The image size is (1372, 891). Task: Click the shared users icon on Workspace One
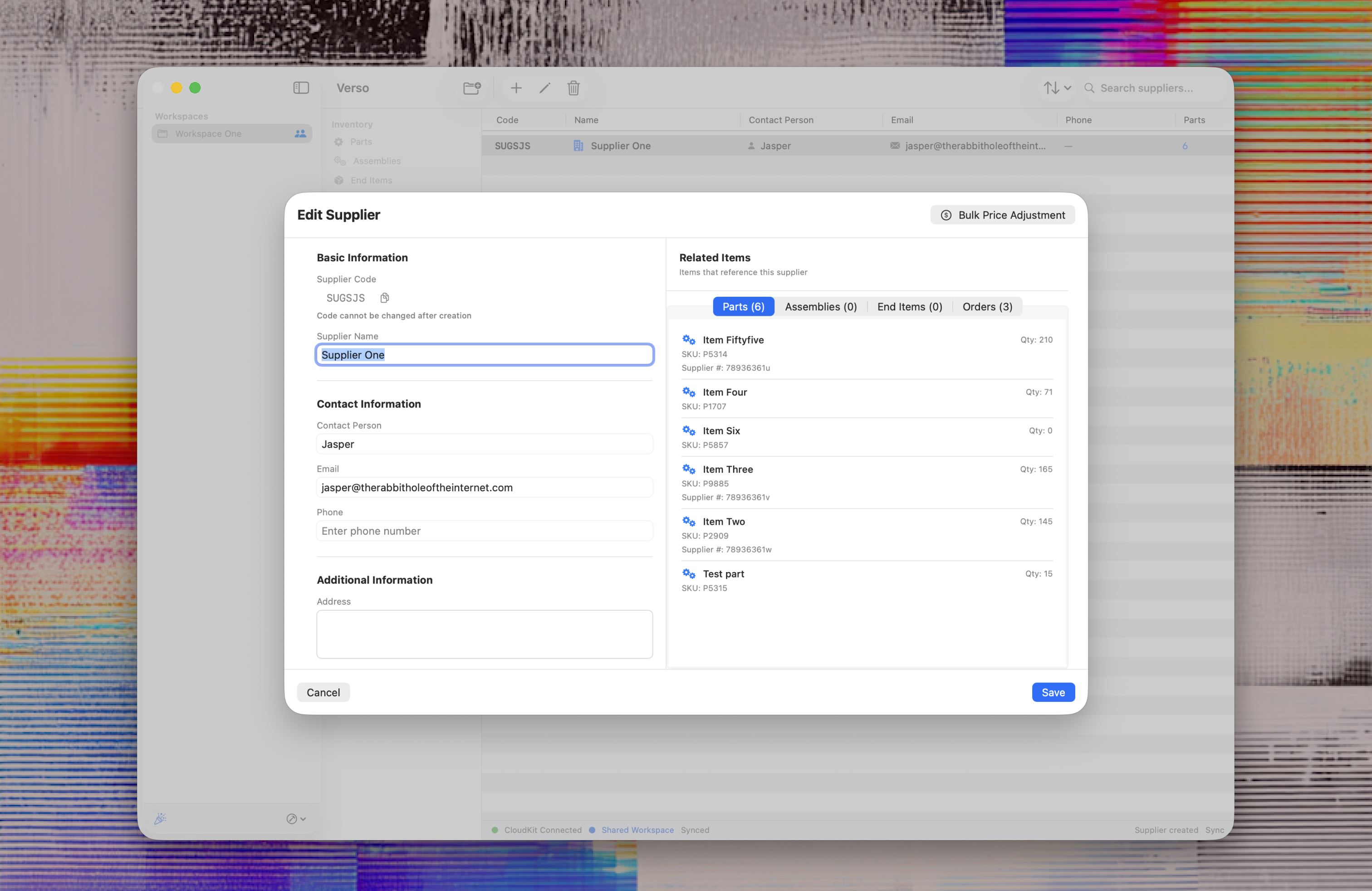300,134
